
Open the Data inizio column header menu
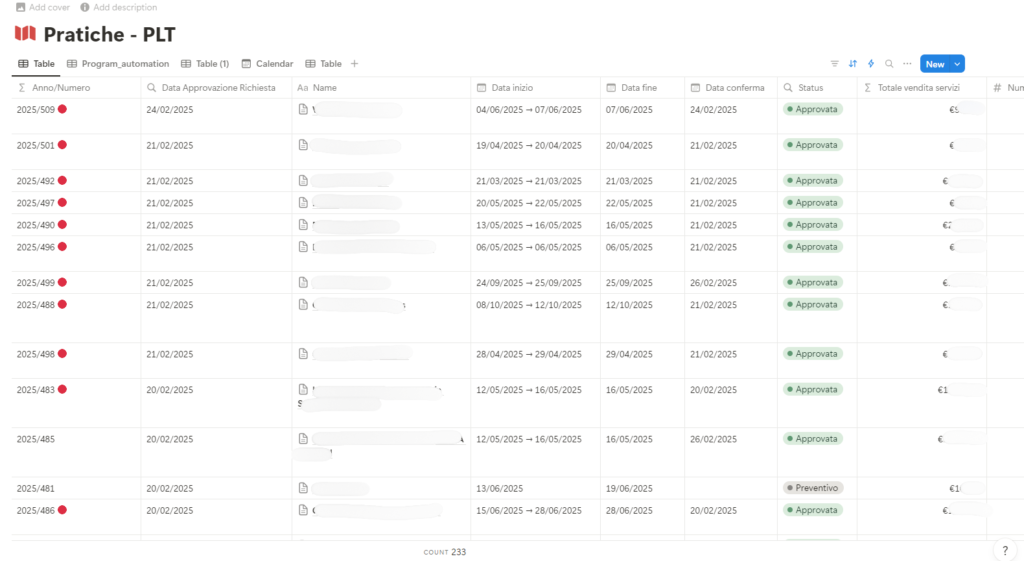pyautogui.click(x=512, y=88)
